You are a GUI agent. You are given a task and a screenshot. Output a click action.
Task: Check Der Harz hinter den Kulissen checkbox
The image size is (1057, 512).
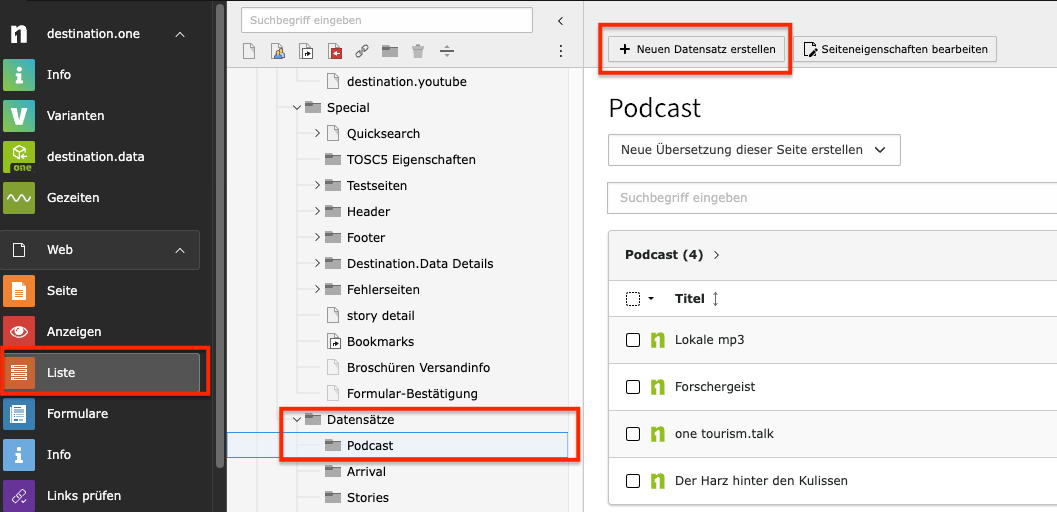point(632,481)
